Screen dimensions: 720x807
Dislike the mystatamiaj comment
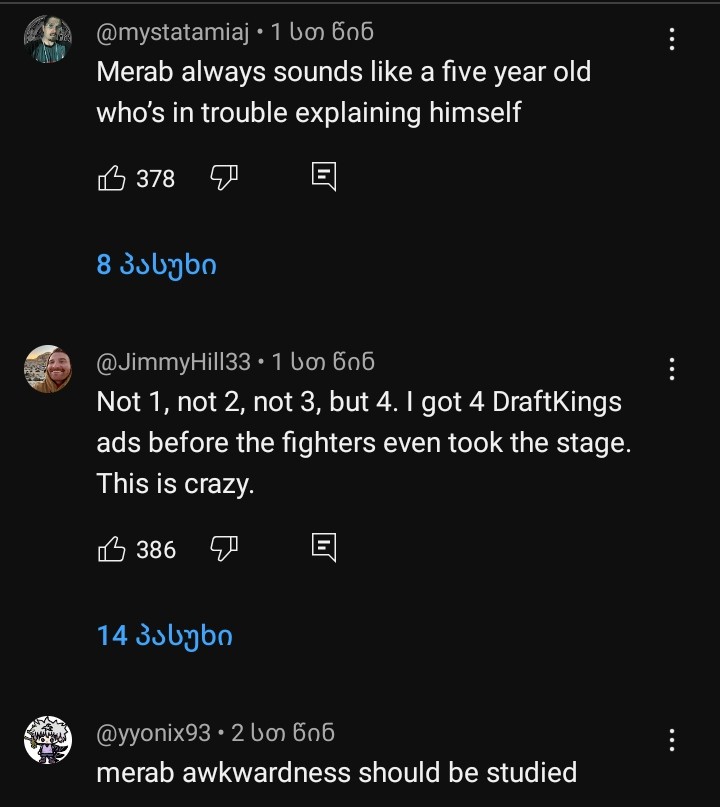point(222,178)
